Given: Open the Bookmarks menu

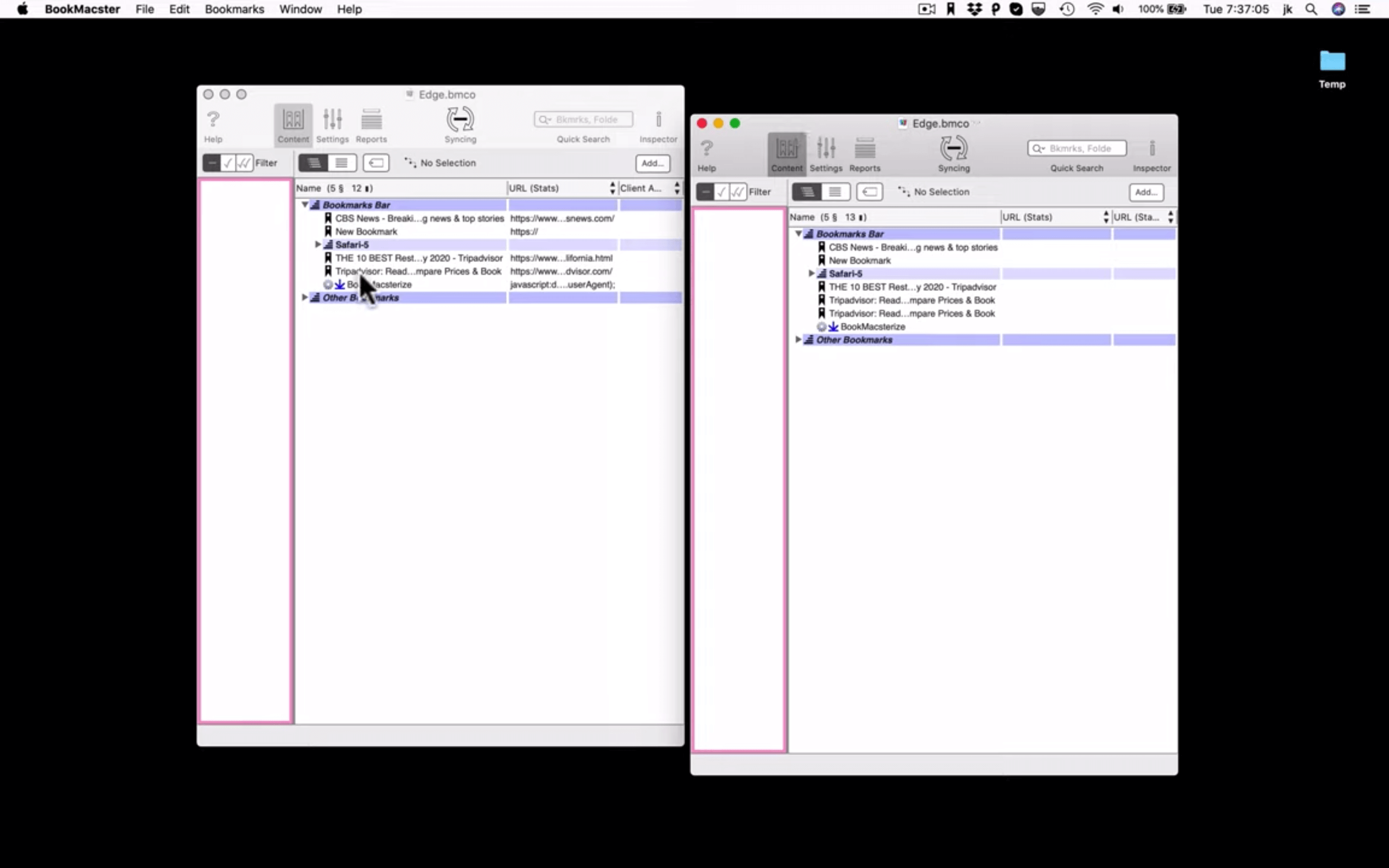Looking at the screenshot, I should (x=234, y=9).
